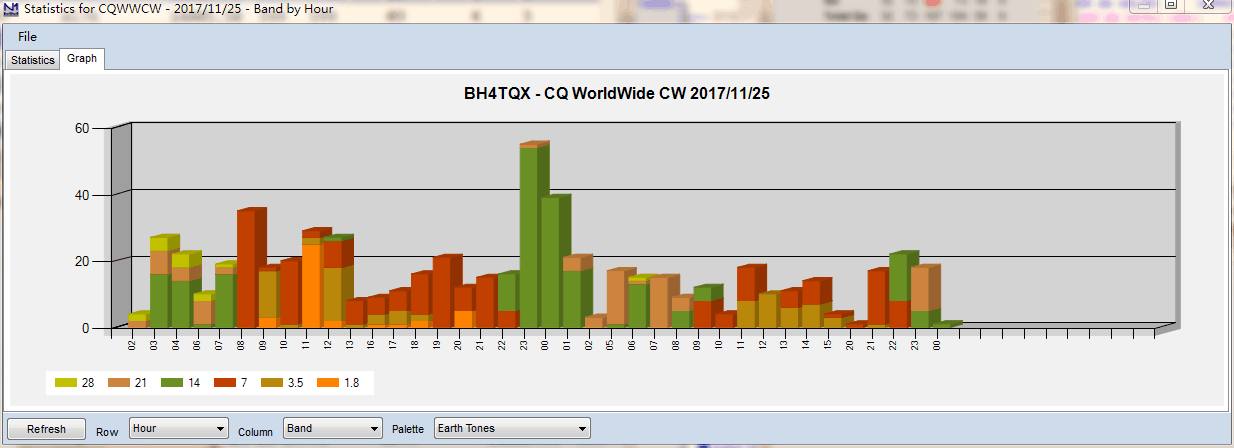The image size is (1234, 448).
Task: Click the y-axis label 40
Action: (81, 194)
